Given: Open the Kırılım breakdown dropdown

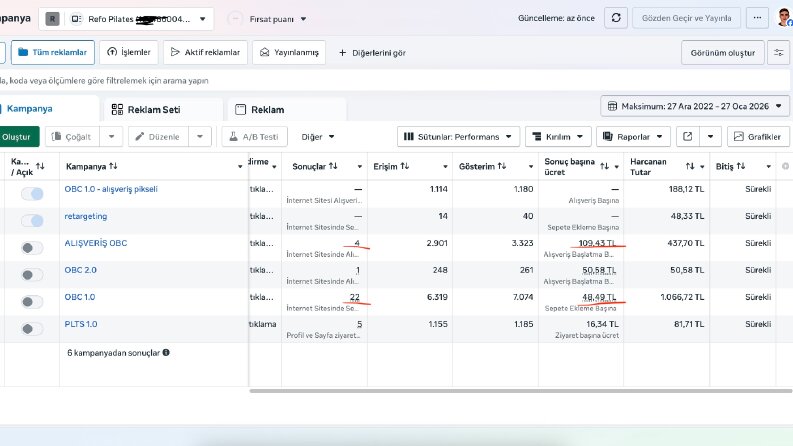Looking at the screenshot, I should click(558, 137).
